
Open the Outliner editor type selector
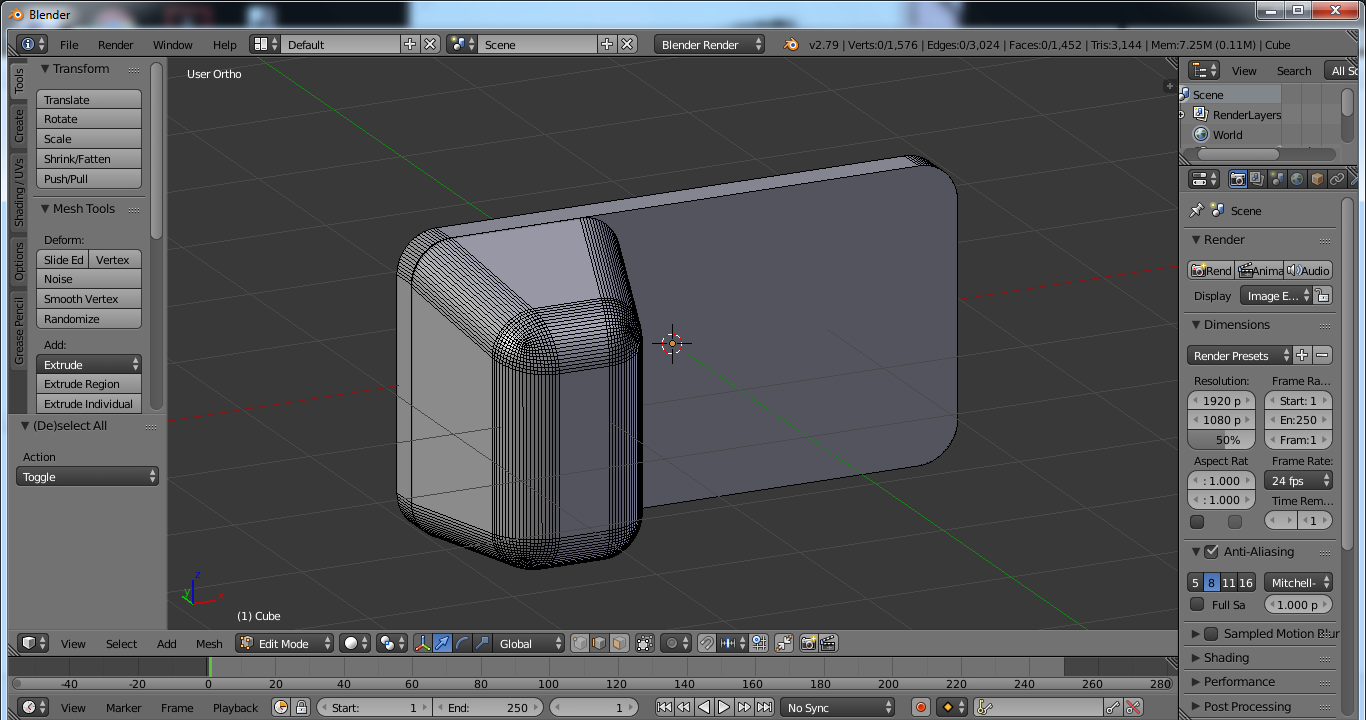point(1203,70)
